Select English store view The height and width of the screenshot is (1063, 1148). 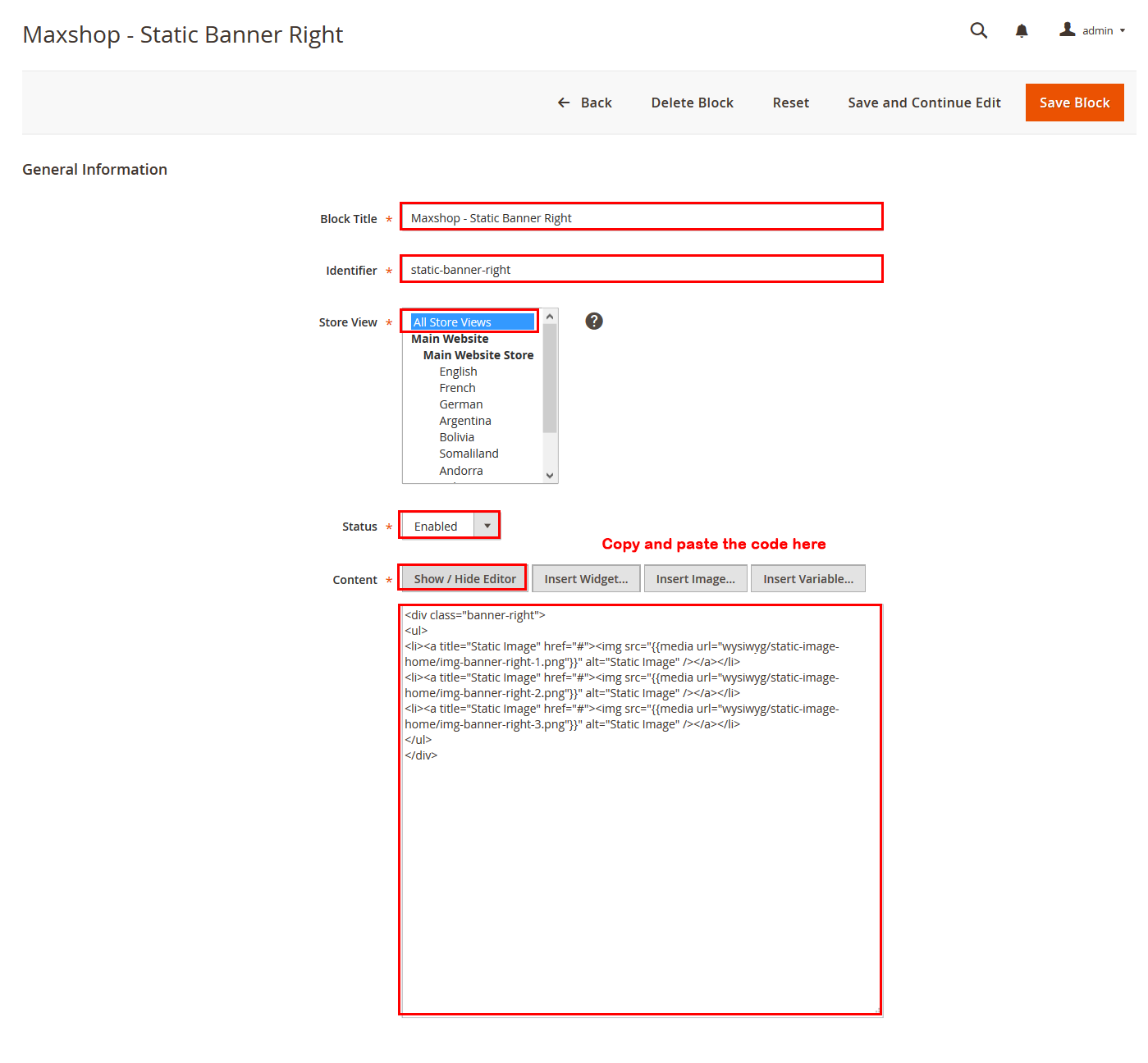pos(458,372)
